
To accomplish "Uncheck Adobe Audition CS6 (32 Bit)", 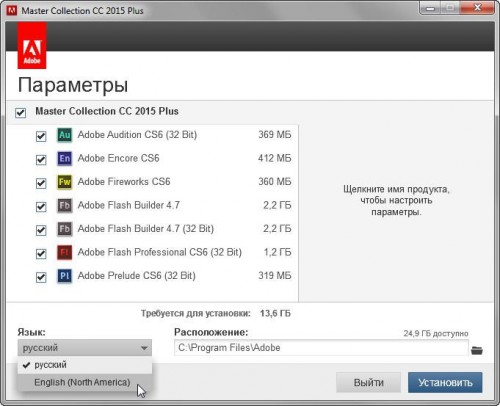I will 41,136.
